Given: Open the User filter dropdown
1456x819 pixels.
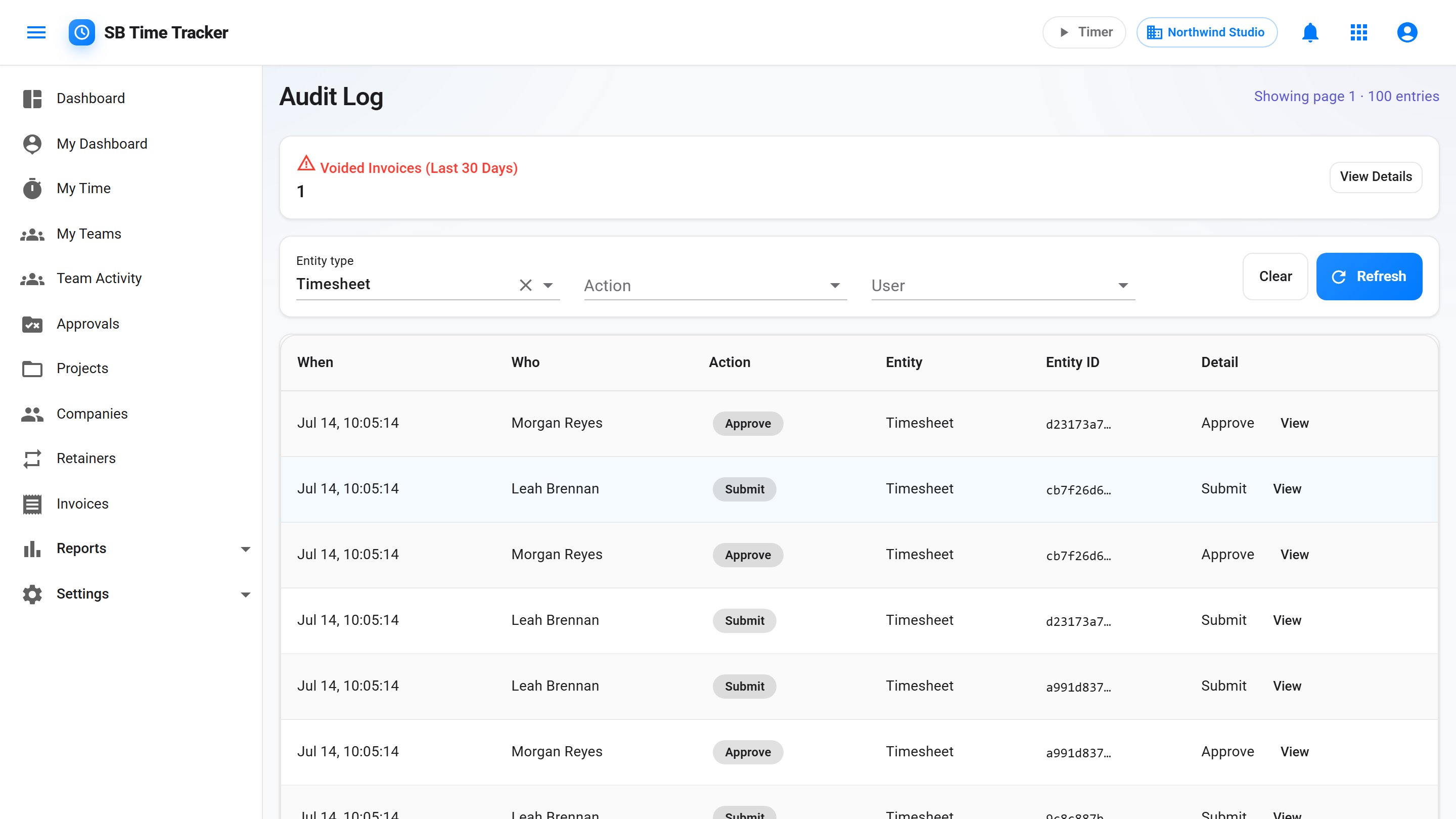Looking at the screenshot, I should tap(1003, 286).
